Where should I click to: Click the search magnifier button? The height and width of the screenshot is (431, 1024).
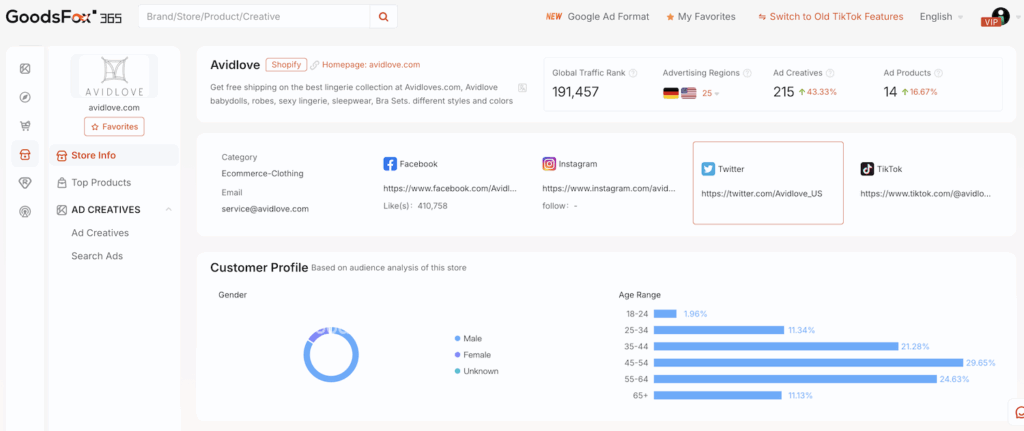click(x=383, y=17)
